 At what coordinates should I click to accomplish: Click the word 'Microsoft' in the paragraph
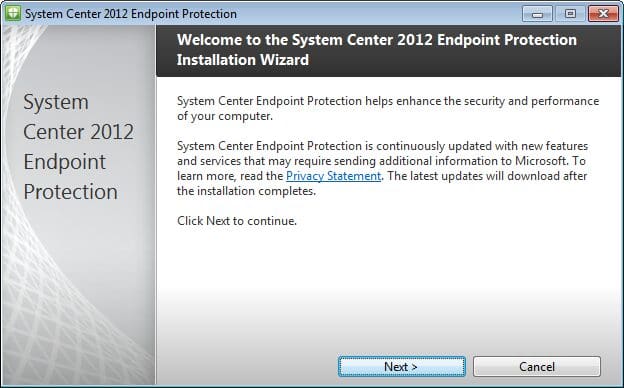541,161
